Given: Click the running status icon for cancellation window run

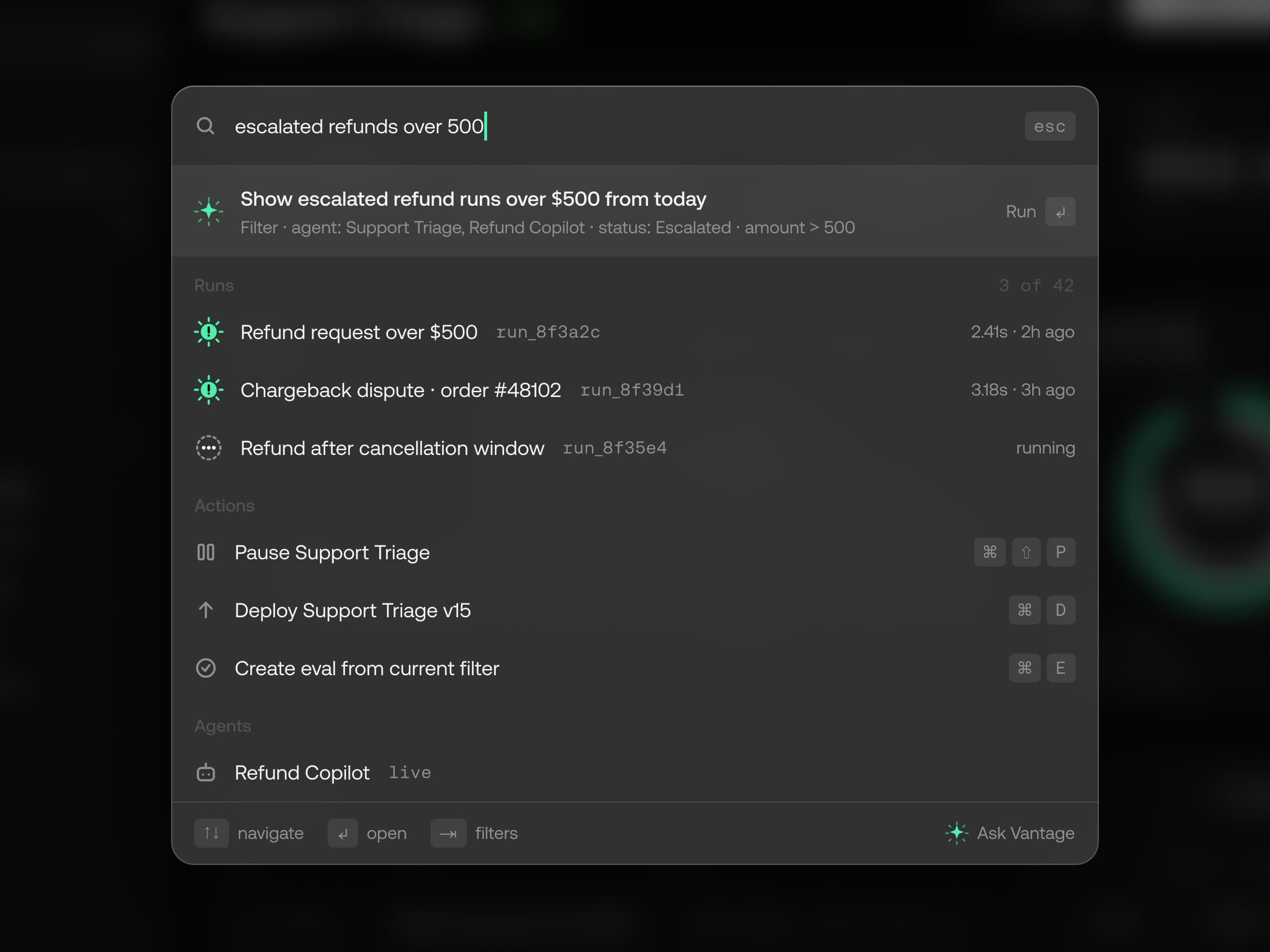Looking at the screenshot, I should (209, 448).
